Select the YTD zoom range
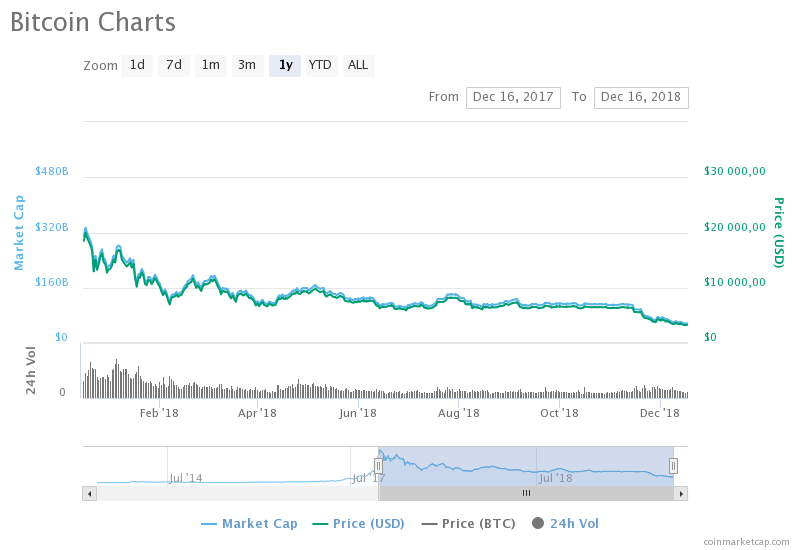This screenshot has height=550, width=800. tap(321, 65)
